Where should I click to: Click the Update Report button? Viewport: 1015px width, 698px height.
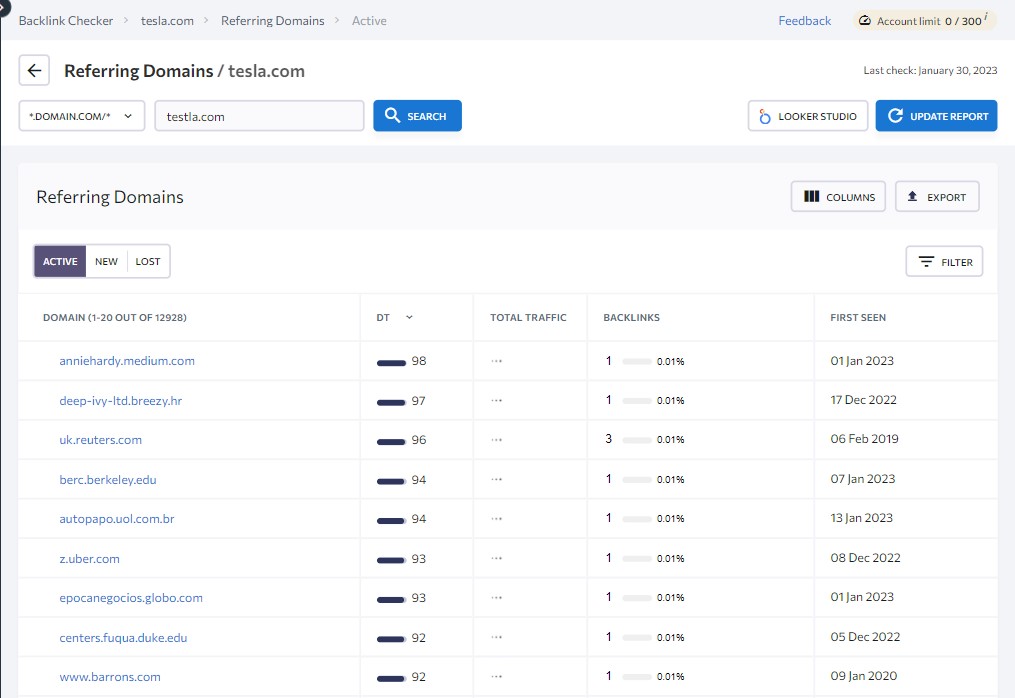[937, 116]
